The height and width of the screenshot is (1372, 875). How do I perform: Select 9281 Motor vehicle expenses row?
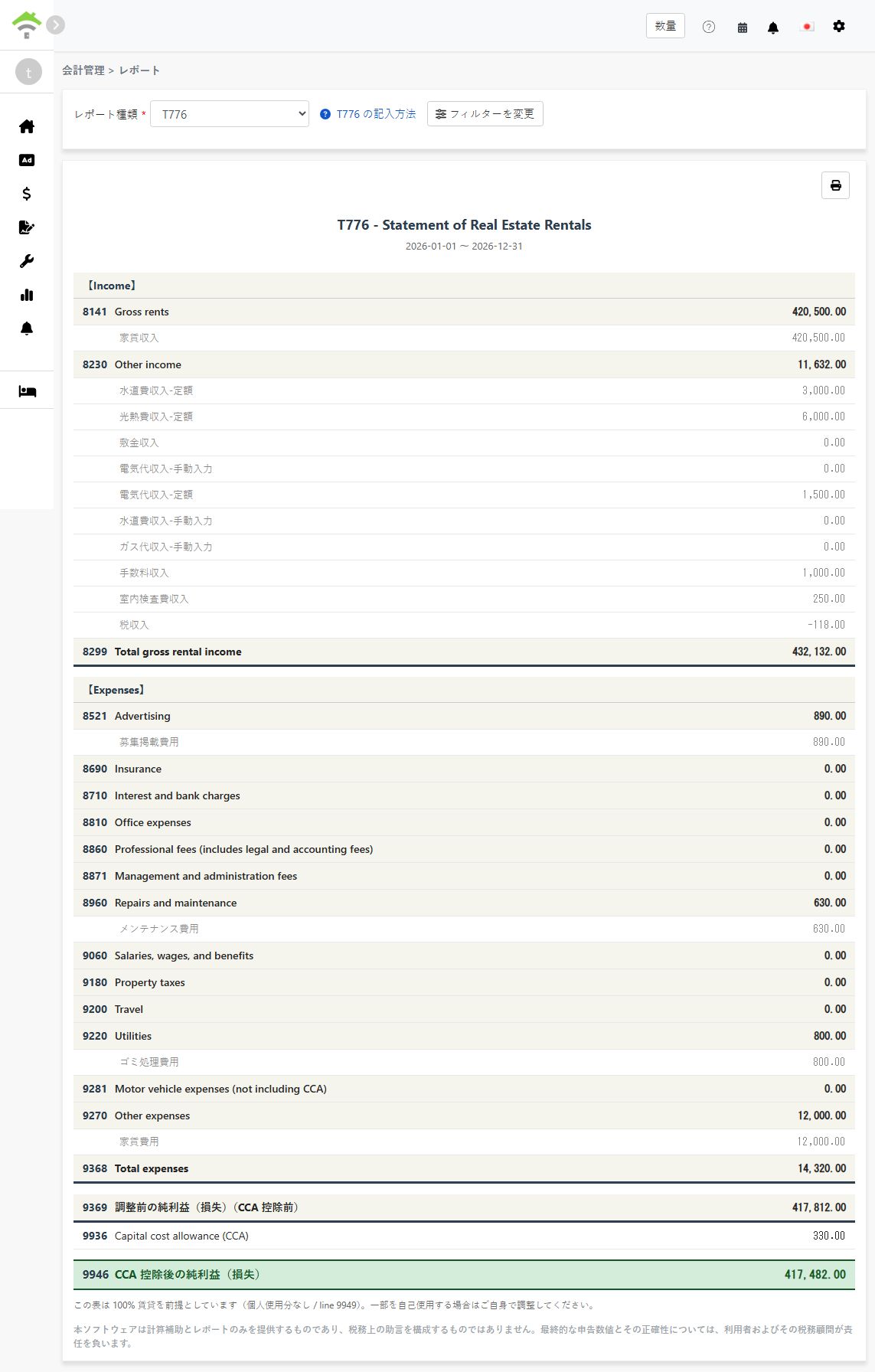click(x=464, y=1089)
